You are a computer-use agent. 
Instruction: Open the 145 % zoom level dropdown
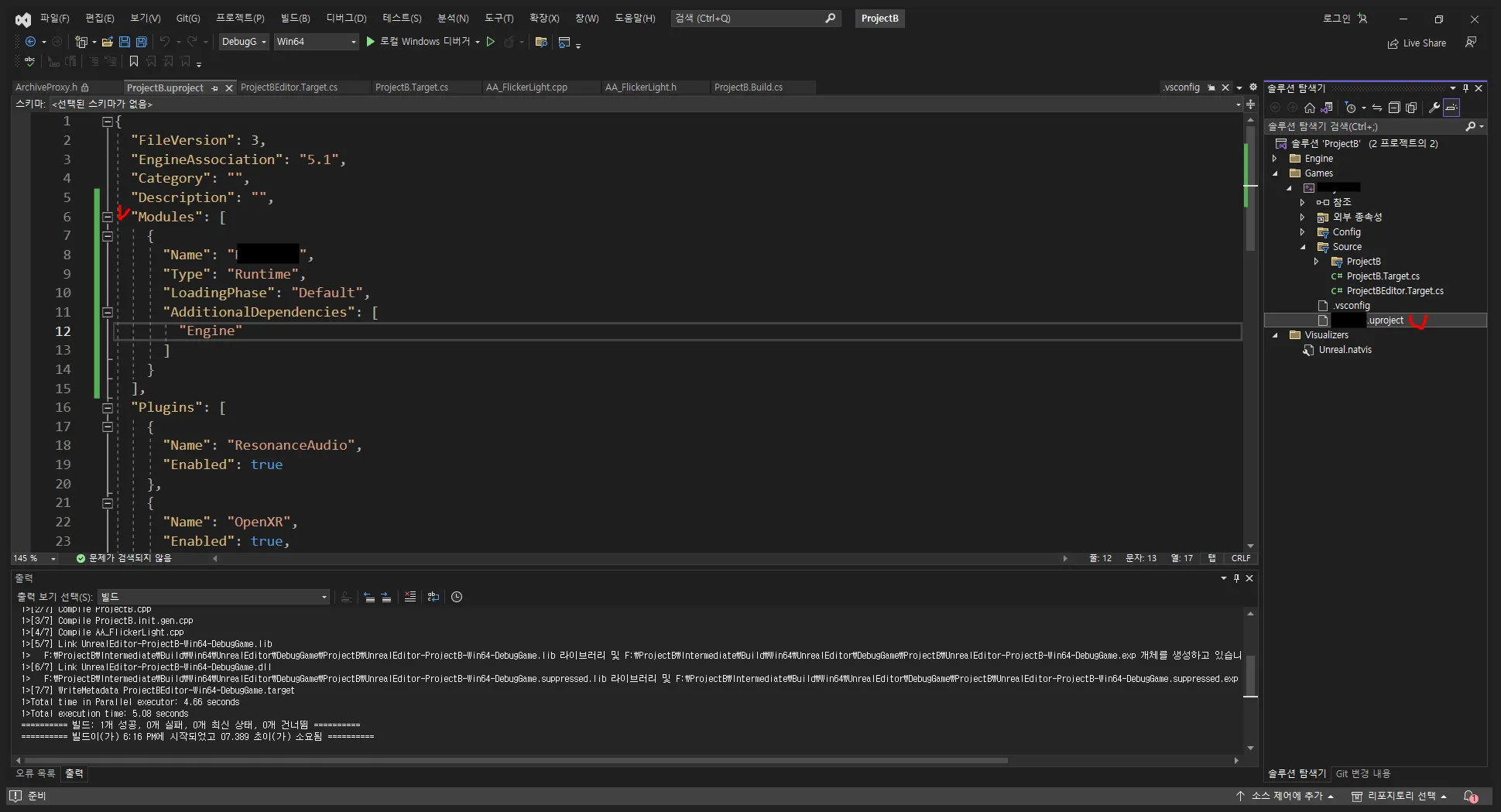coord(35,558)
